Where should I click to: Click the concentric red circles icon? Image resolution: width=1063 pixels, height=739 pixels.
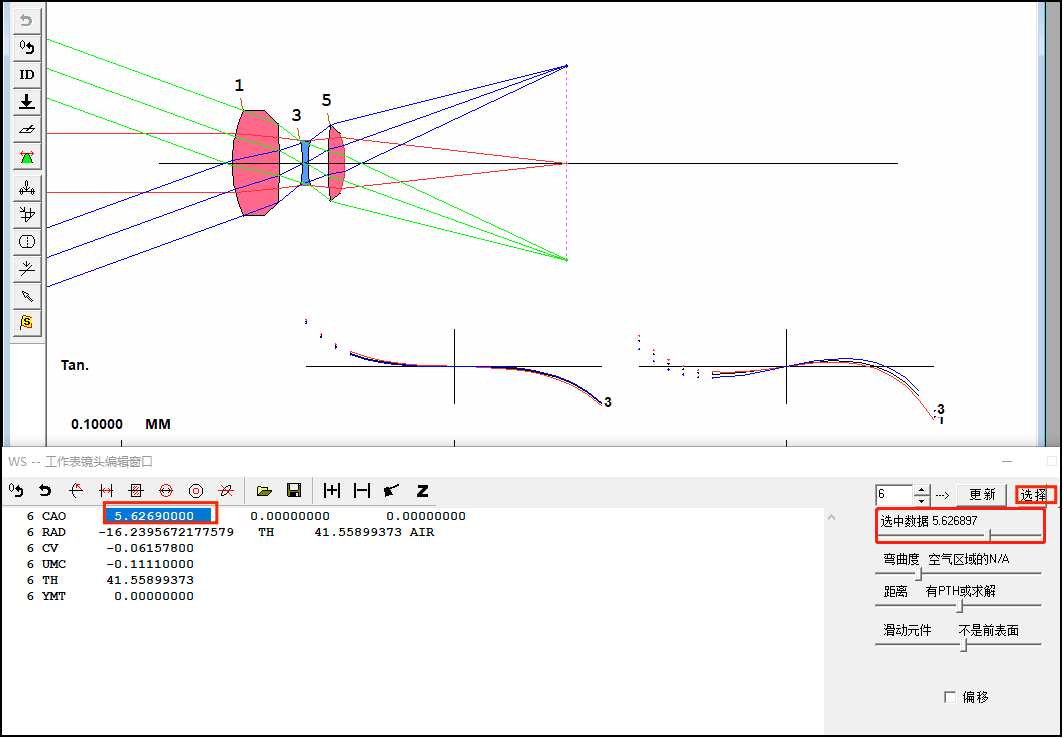tap(195, 490)
